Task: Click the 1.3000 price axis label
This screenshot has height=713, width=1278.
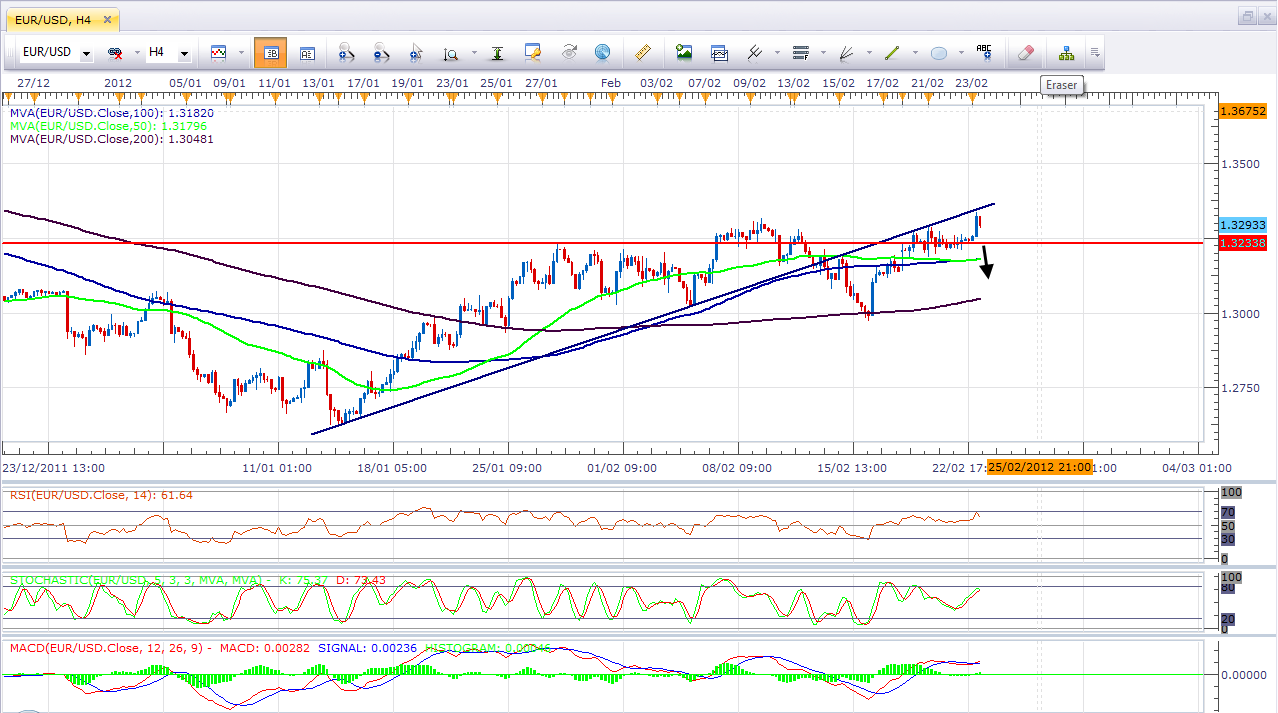Action: tap(1242, 313)
